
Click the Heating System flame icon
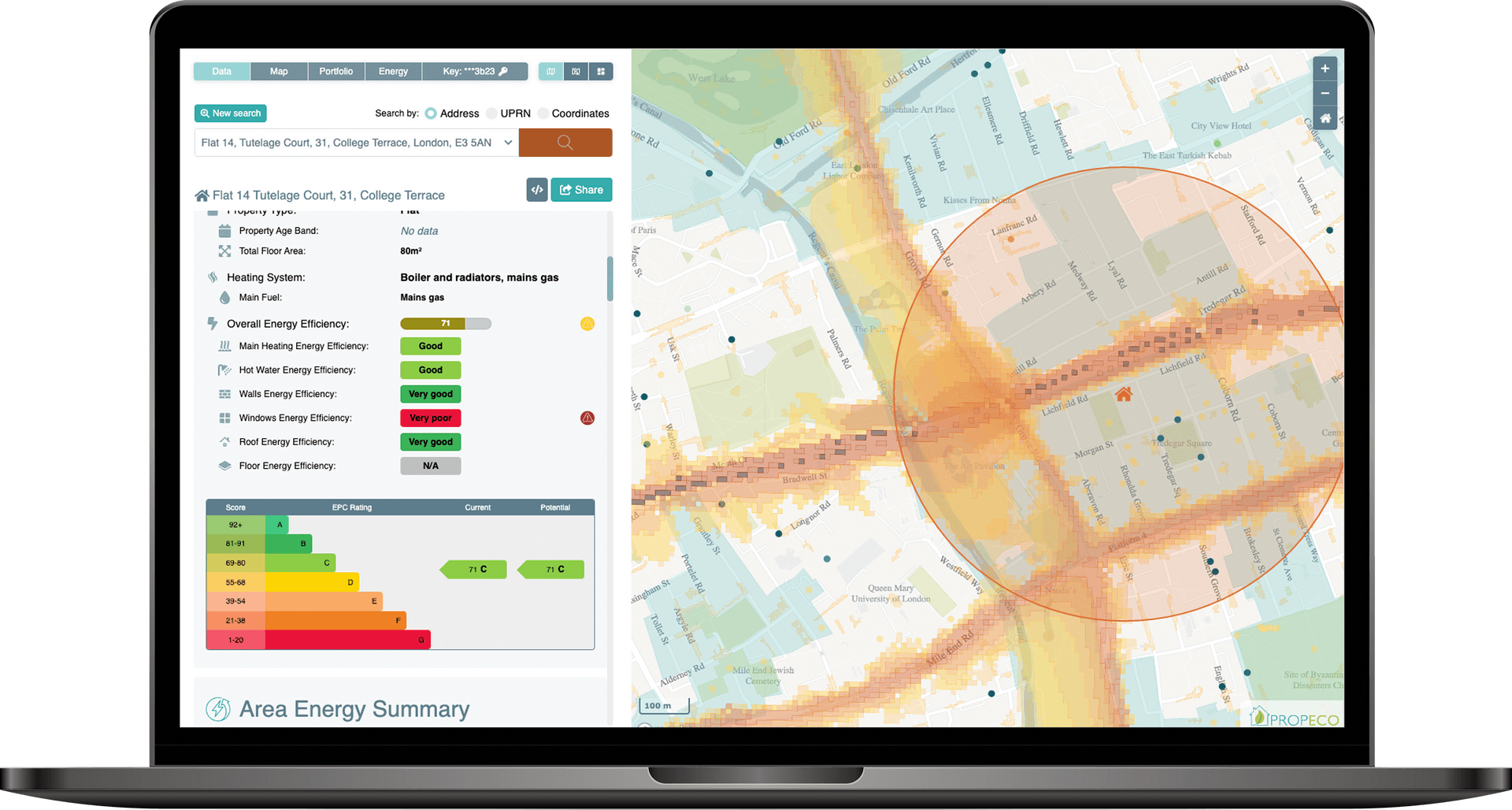coord(213,277)
